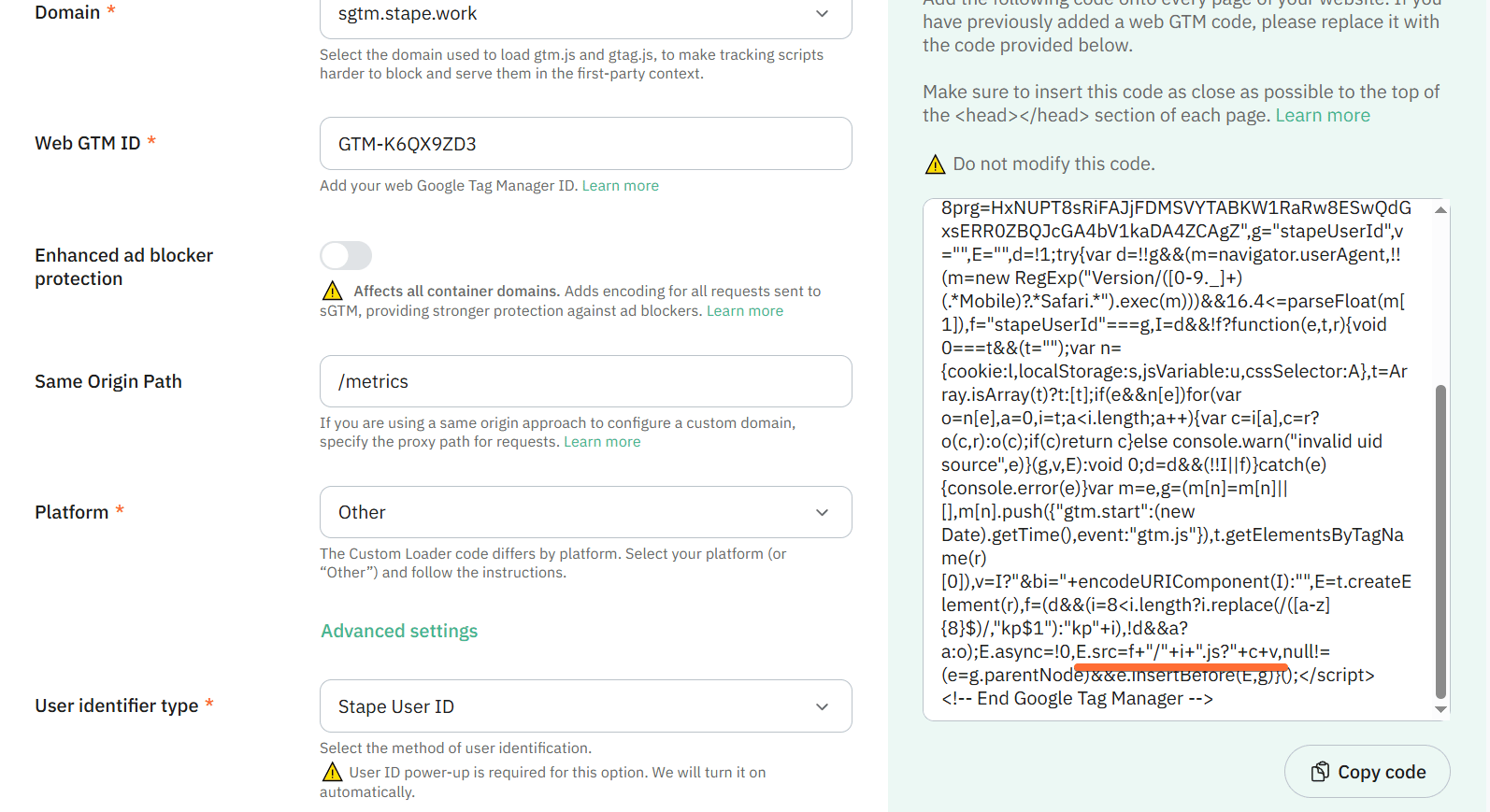Open Learn more link about ad blocker encoding

[x=745, y=311]
